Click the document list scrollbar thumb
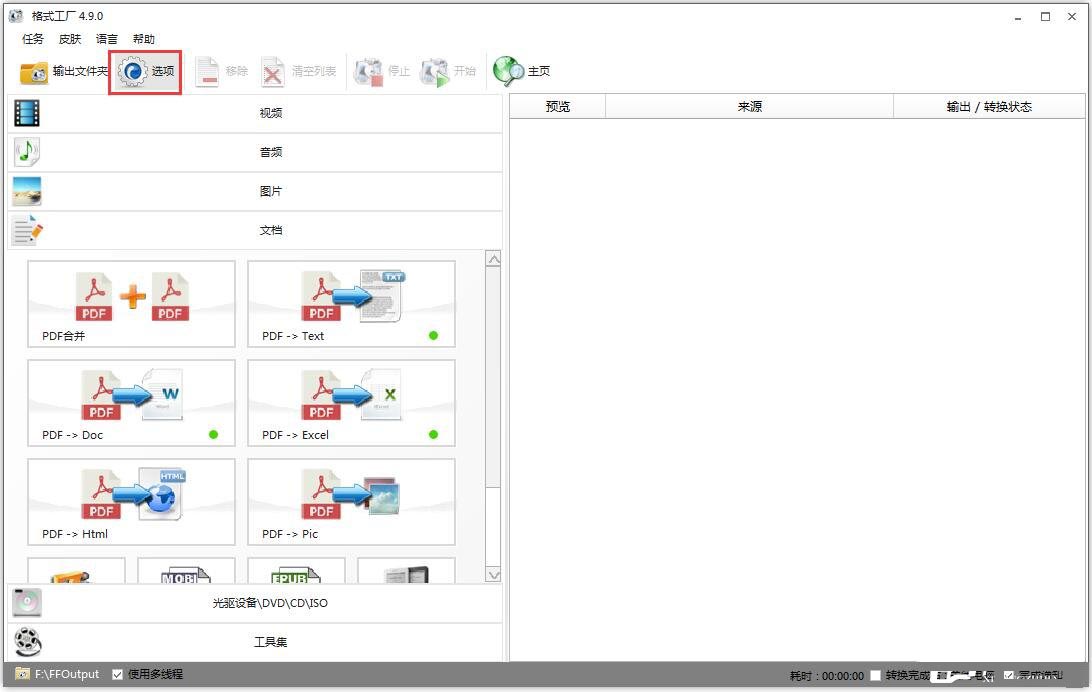Viewport: 1092px width, 692px height. click(x=494, y=377)
